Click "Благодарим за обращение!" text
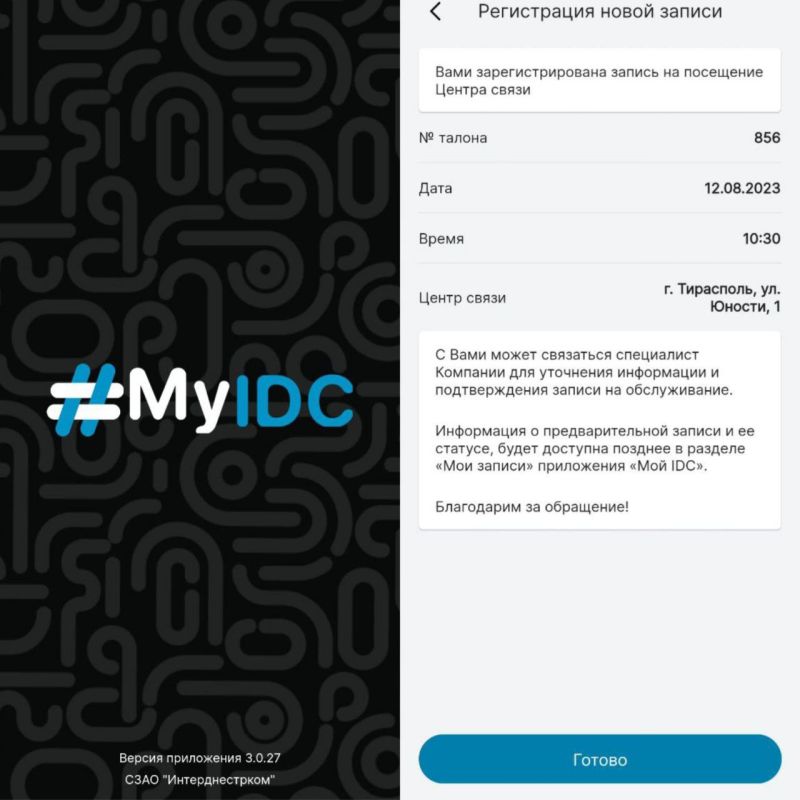Screen dimensions: 800x800 tap(532, 507)
